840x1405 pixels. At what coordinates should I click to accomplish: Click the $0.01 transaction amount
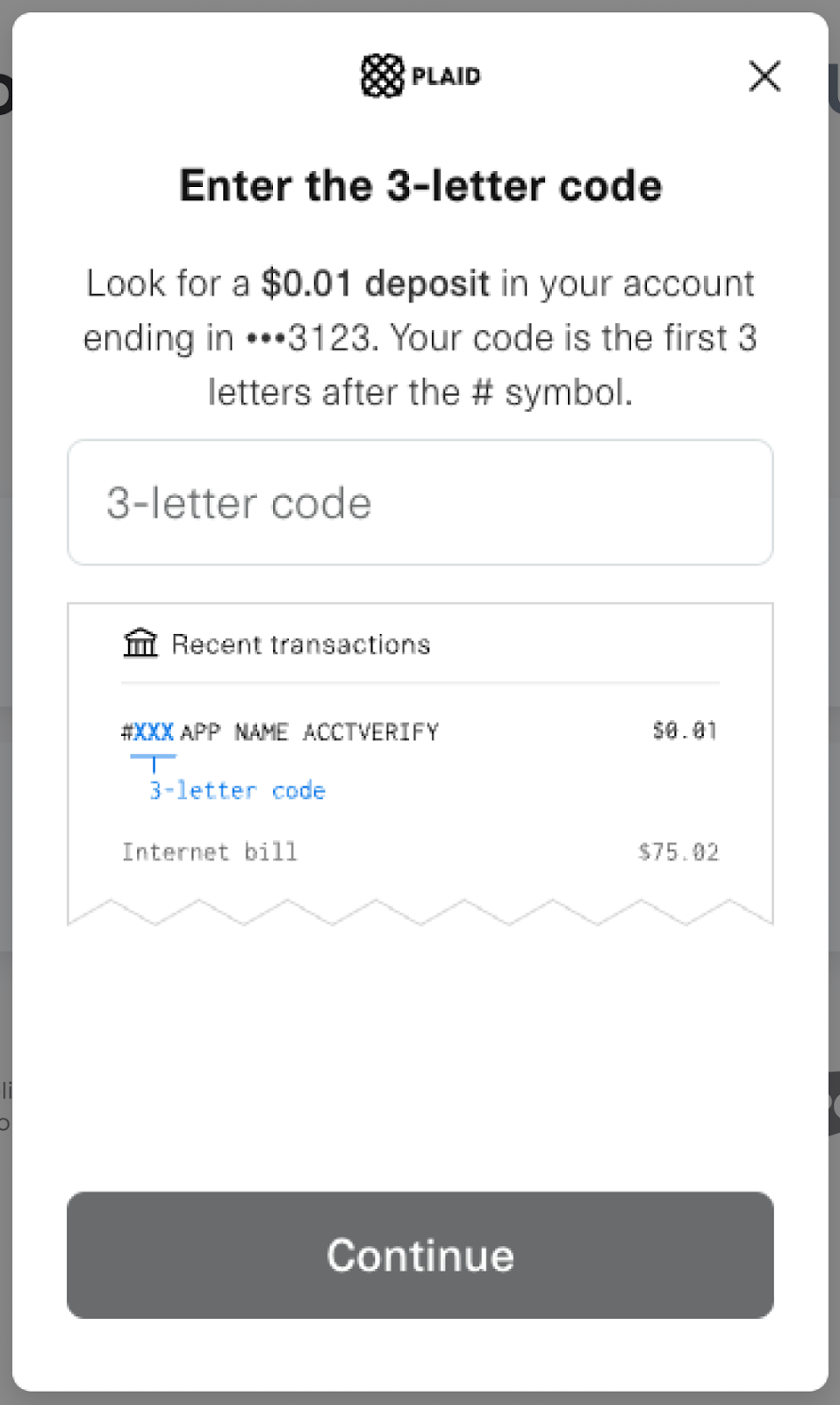tap(685, 731)
